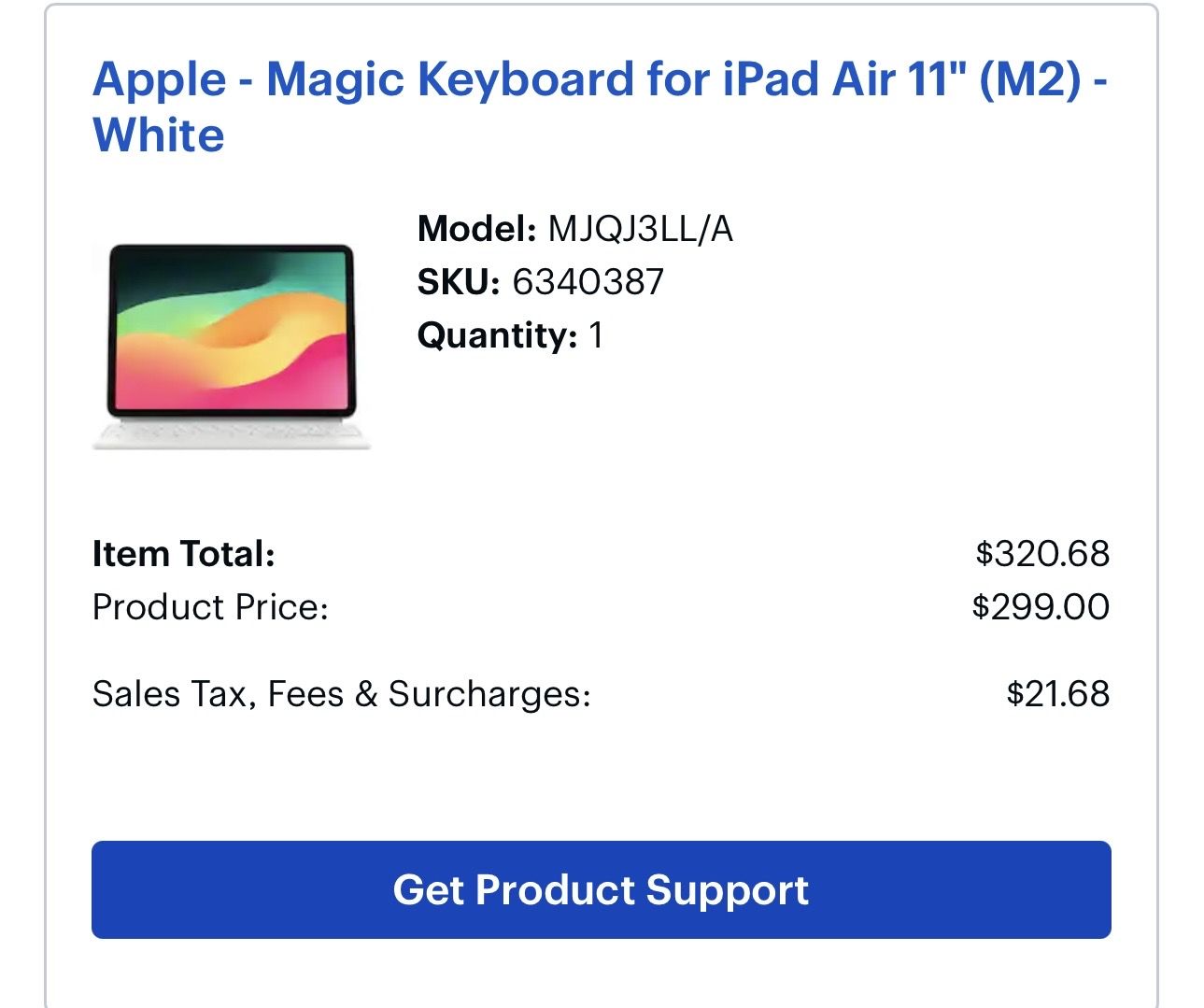Select the product price $299.00
The height and width of the screenshot is (1008, 1204).
pos(1041,607)
